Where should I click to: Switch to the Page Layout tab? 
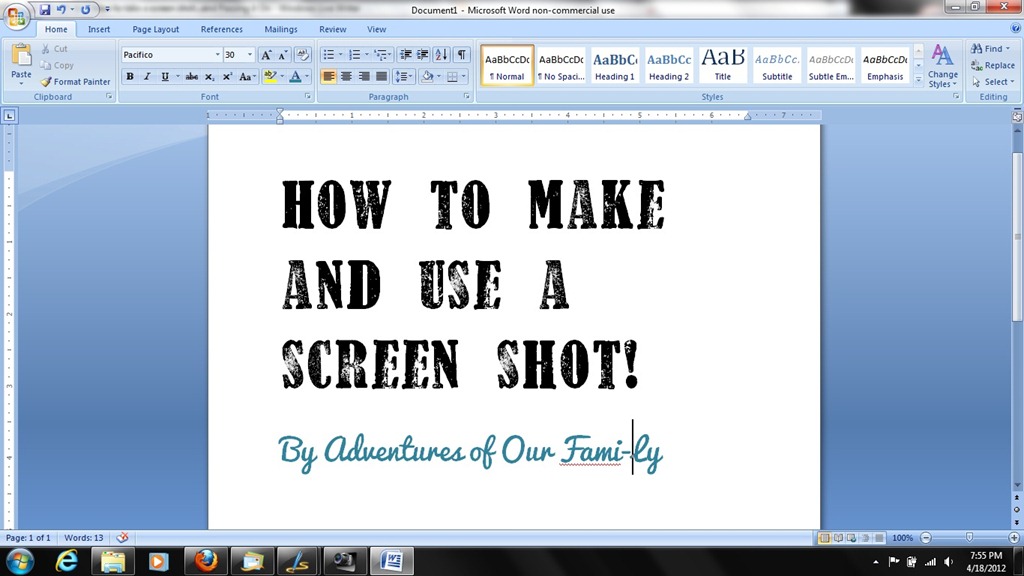click(155, 29)
